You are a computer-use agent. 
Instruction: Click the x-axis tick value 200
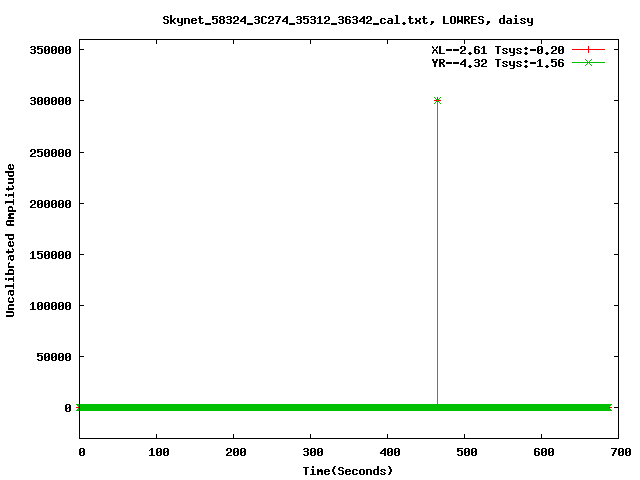tap(236, 452)
